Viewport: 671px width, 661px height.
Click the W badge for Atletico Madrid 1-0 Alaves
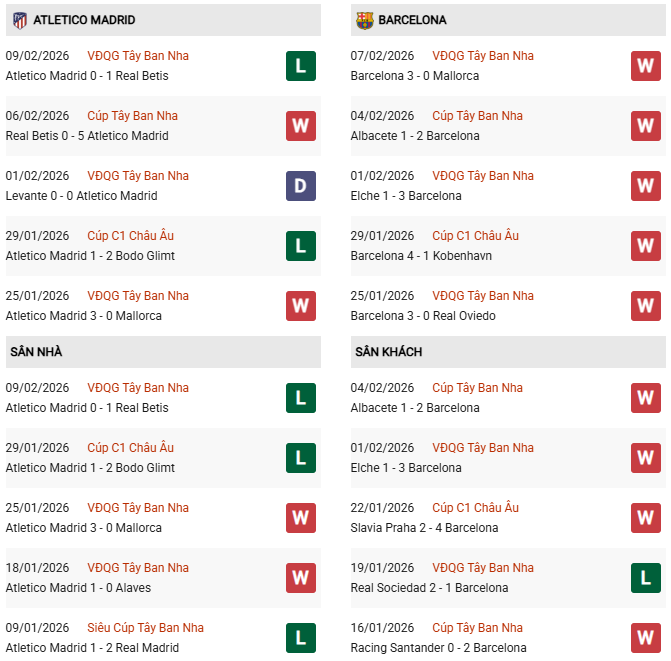pyautogui.click(x=300, y=578)
